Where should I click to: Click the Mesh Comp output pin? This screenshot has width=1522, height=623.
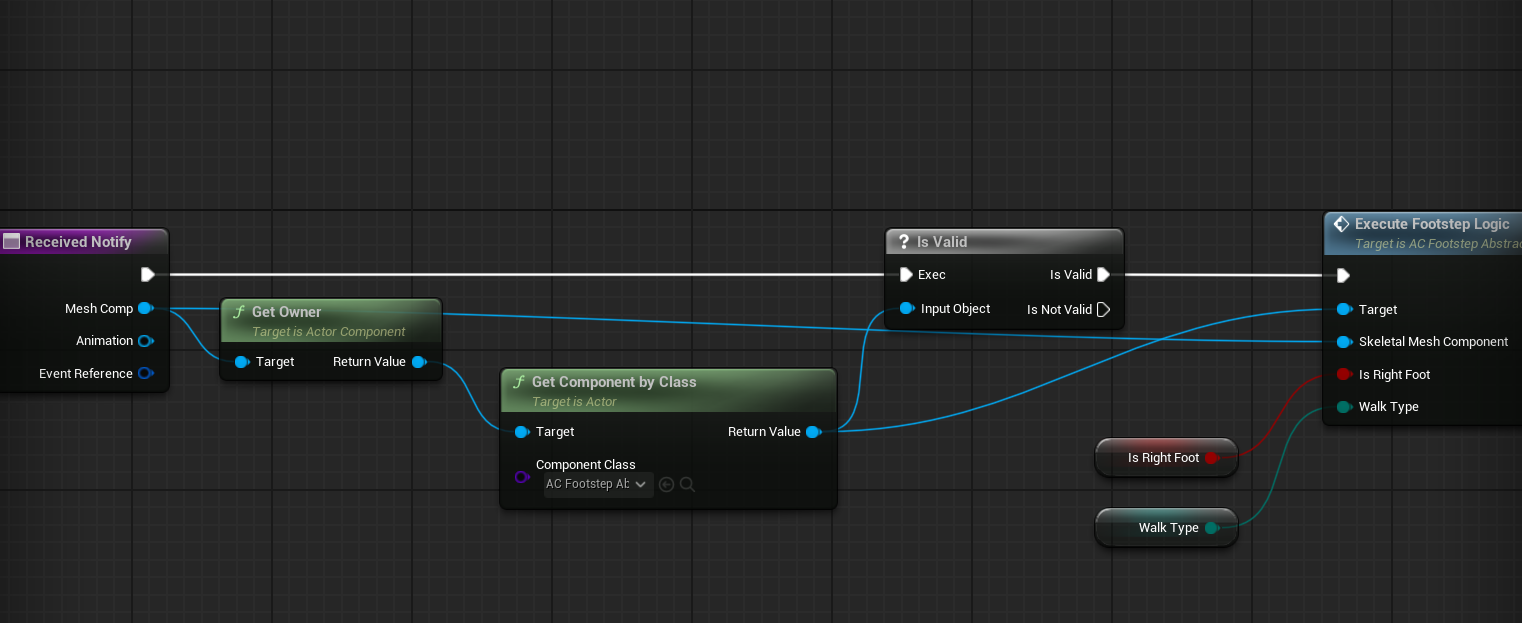[x=145, y=308]
